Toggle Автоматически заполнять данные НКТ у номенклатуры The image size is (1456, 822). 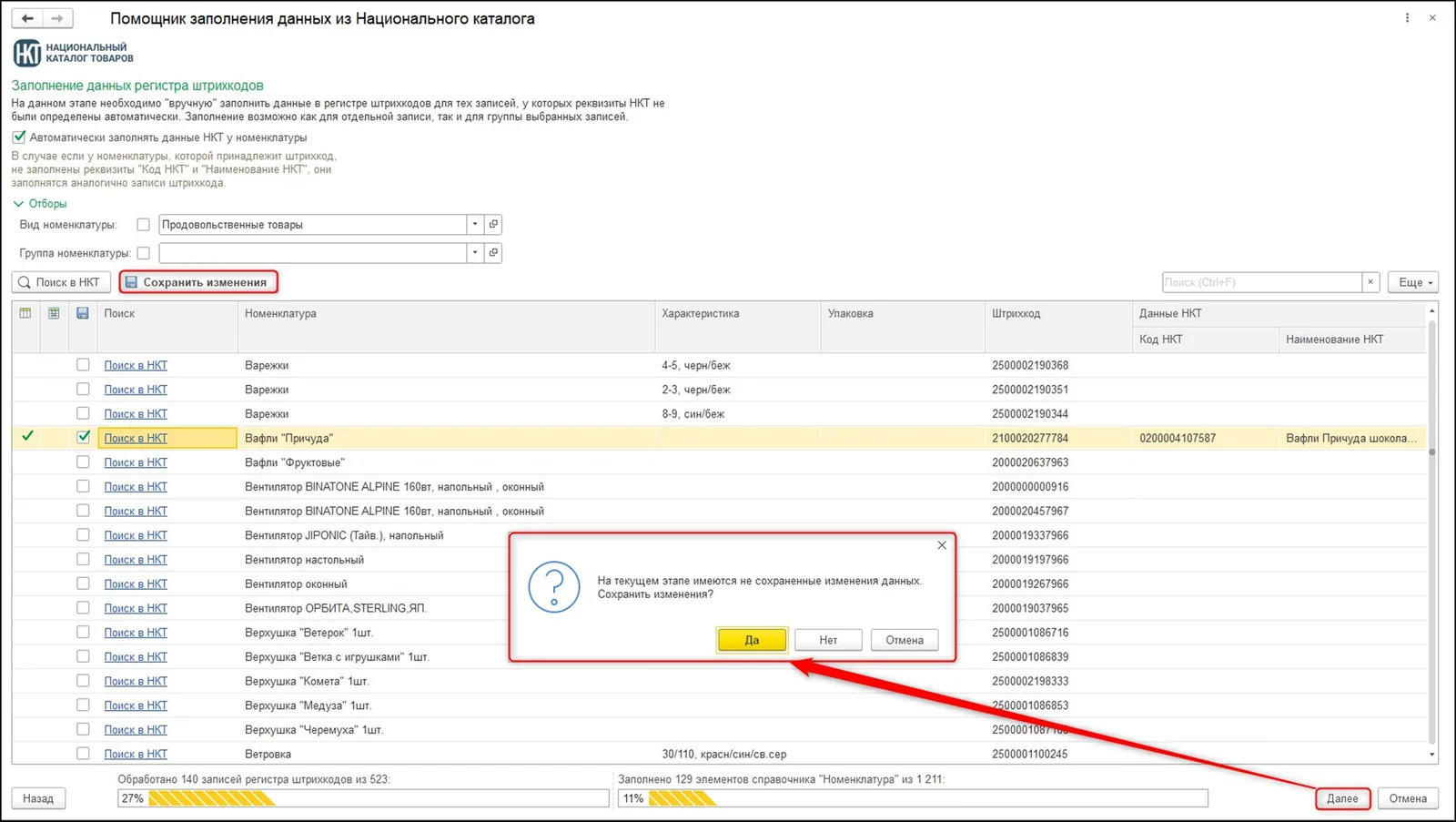(x=19, y=137)
